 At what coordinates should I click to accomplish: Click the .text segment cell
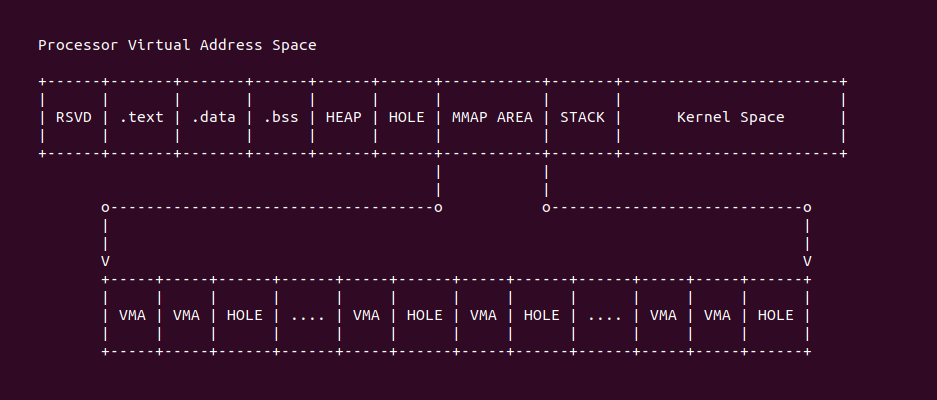(x=141, y=117)
